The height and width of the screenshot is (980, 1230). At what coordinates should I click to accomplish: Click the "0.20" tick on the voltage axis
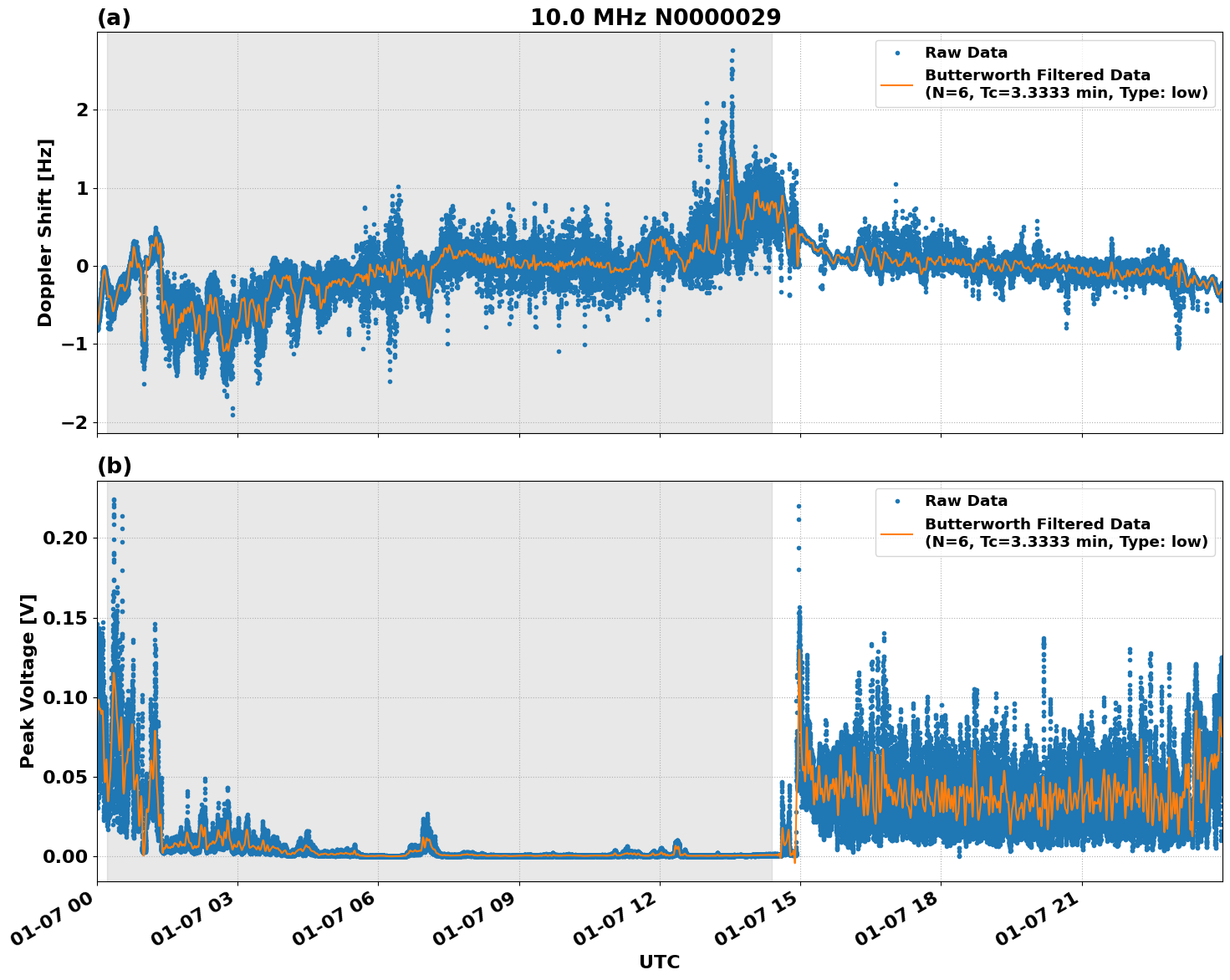(x=65, y=538)
